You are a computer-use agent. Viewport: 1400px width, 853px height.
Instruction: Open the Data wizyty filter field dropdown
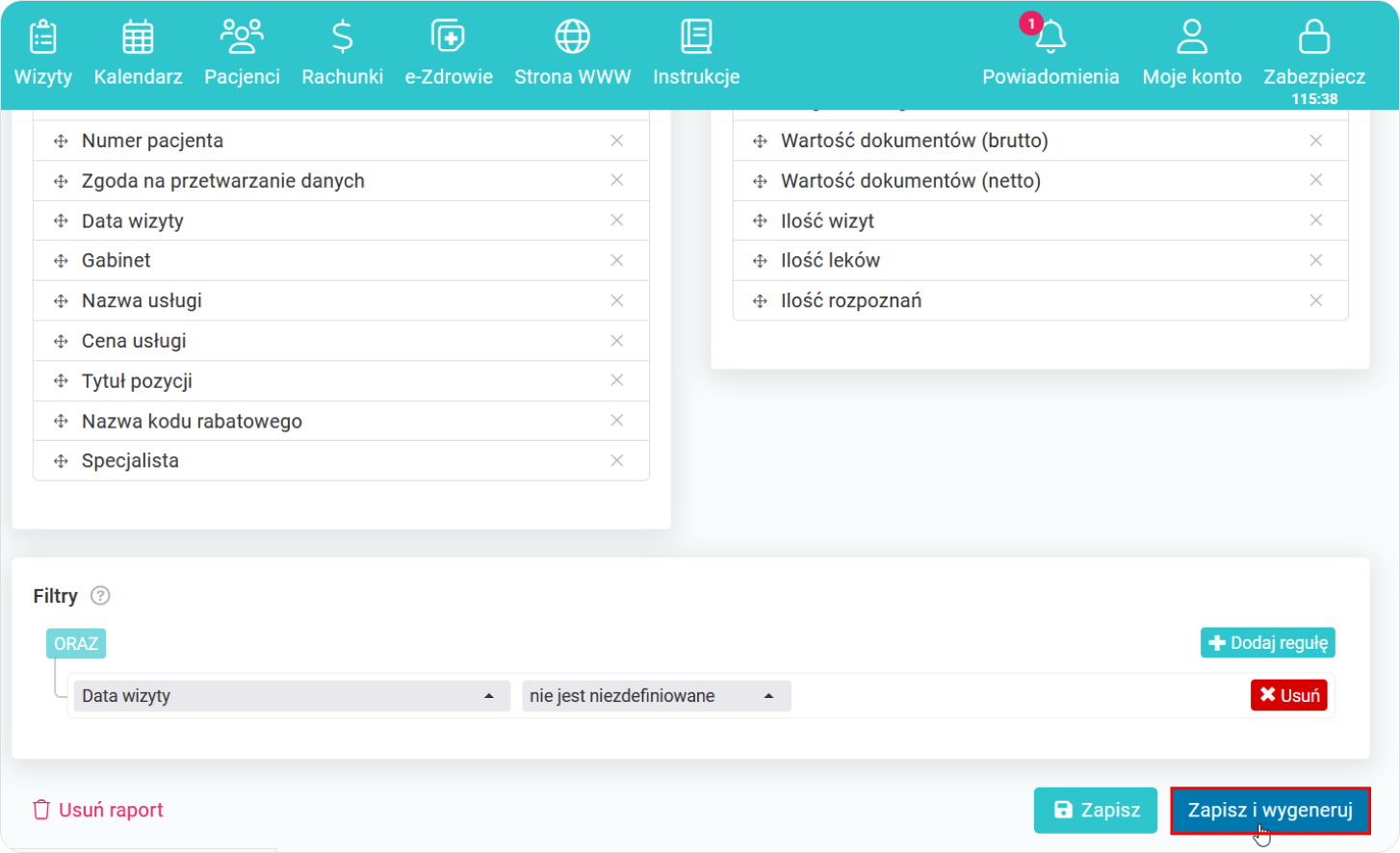coord(292,696)
